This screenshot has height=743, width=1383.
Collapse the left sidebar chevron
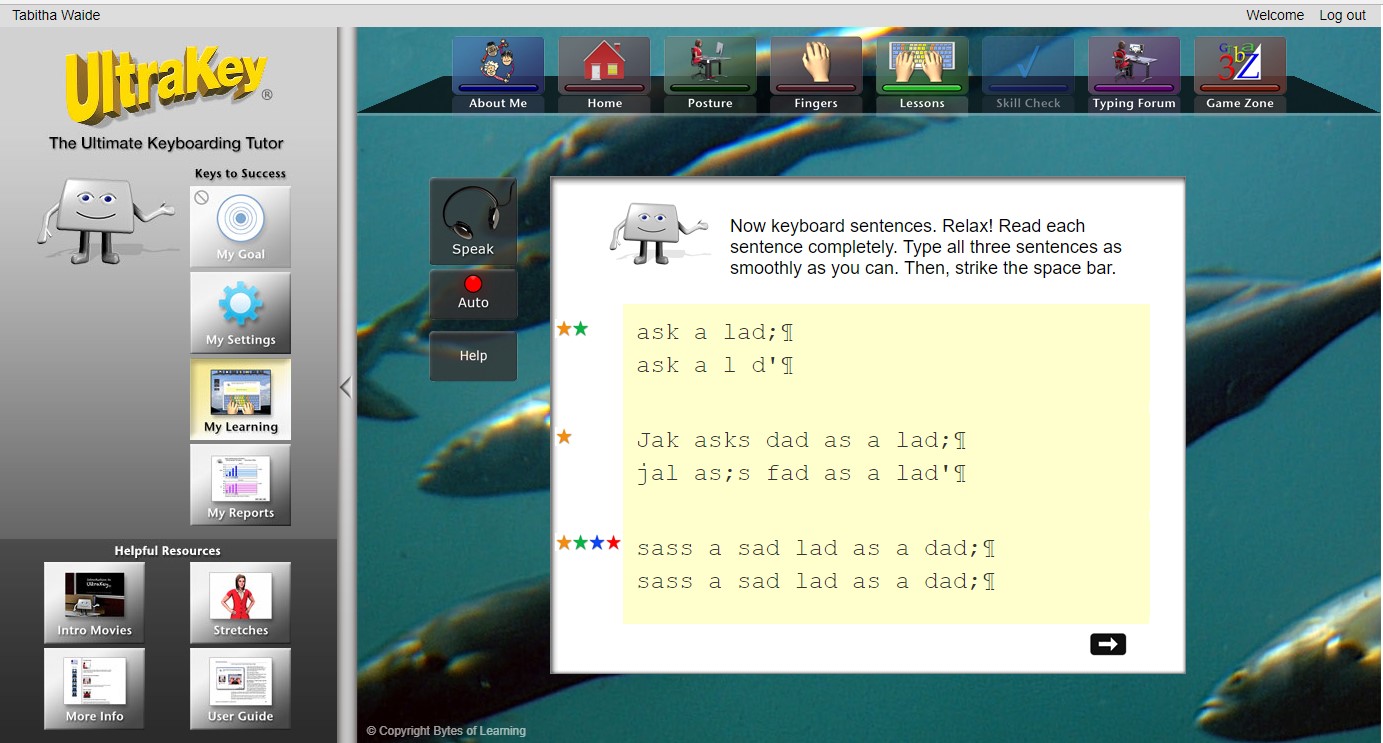(x=345, y=387)
